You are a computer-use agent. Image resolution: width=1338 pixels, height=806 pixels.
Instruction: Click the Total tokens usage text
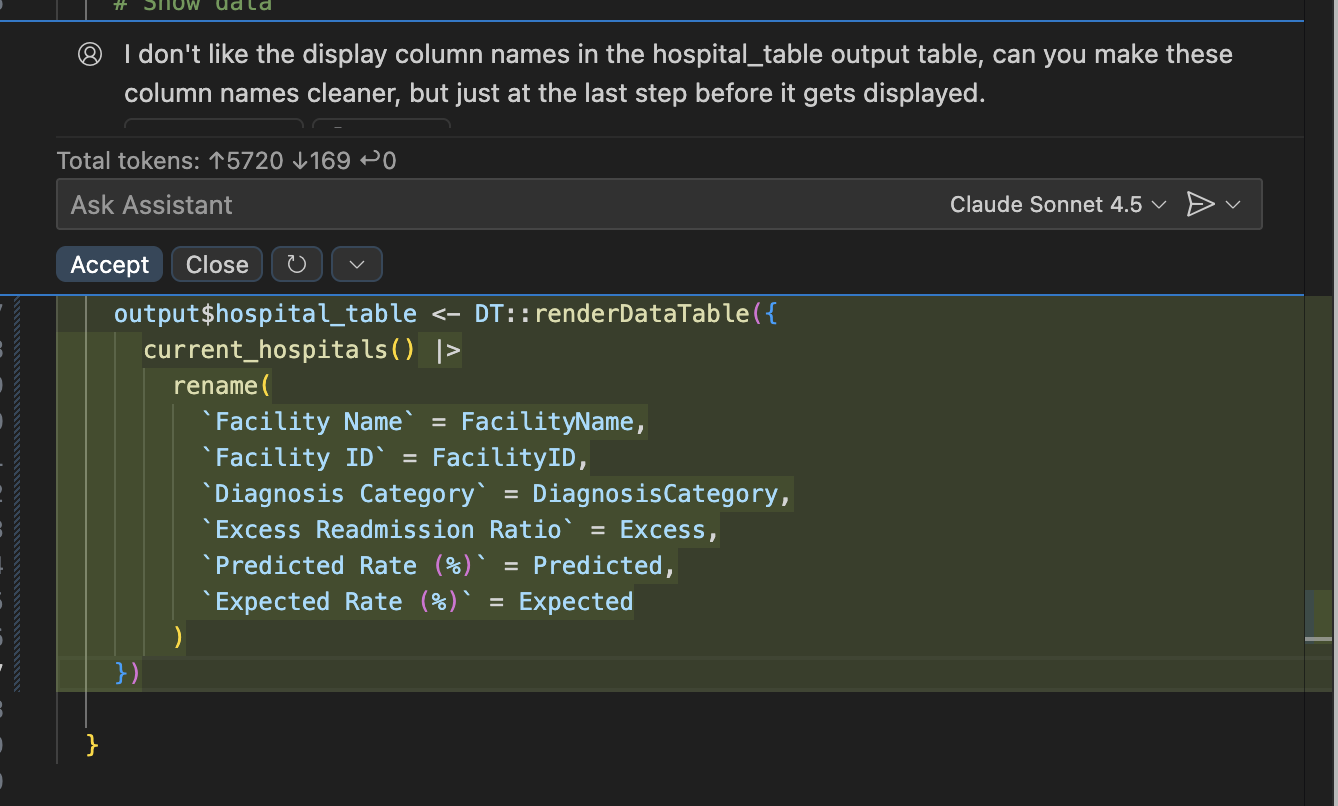point(226,160)
